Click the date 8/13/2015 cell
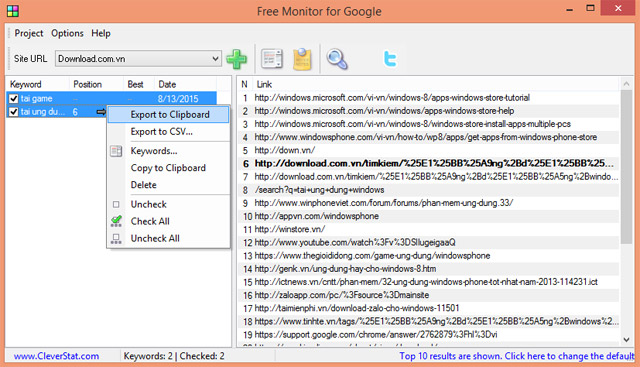 pos(178,98)
